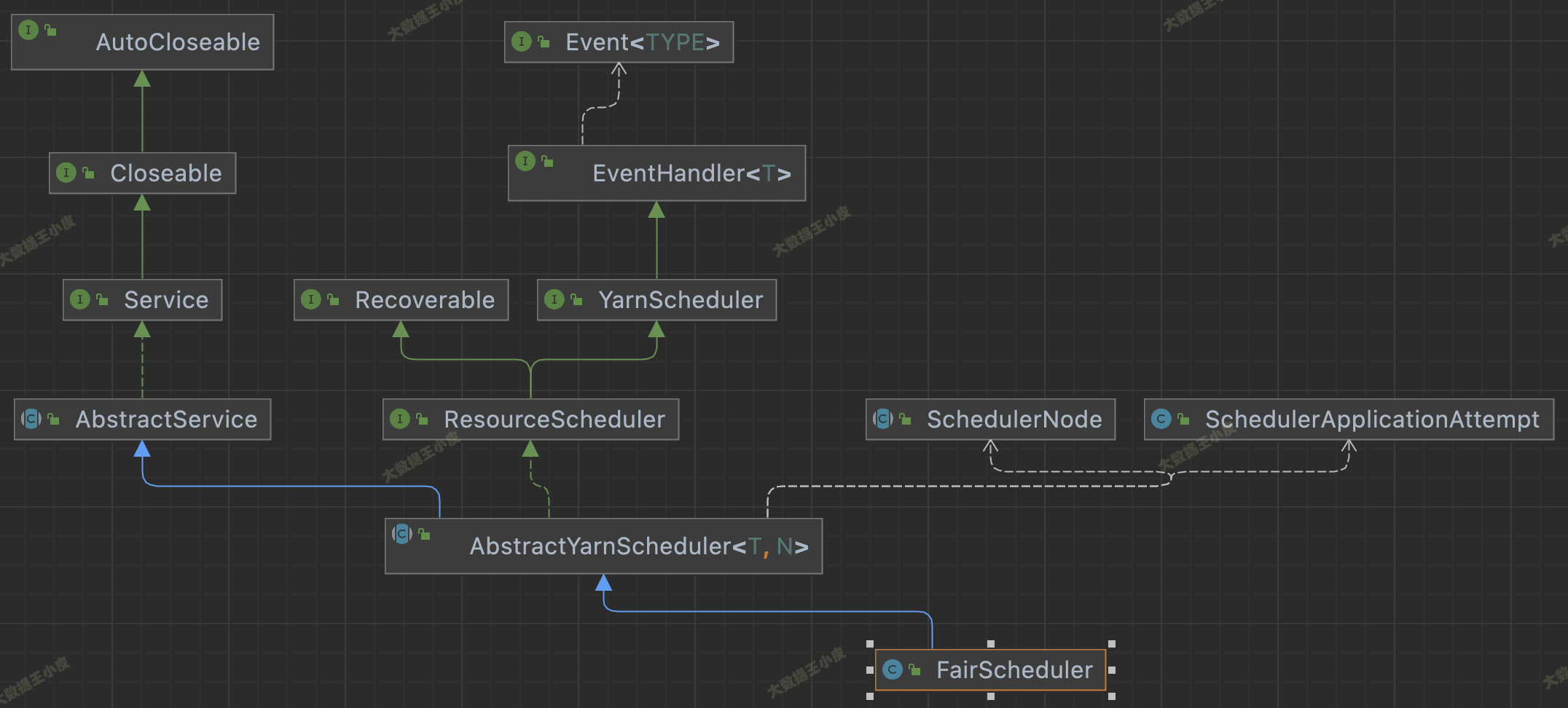Select the Service label text
The image size is (1568, 708).
[x=166, y=300]
